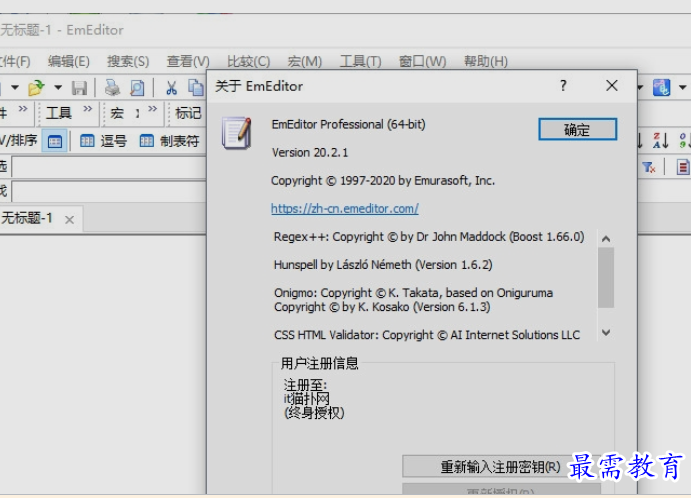Toggle 逗号 CSV mode
Image resolution: width=691 pixels, height=498 pixels.
pos(104,141)
